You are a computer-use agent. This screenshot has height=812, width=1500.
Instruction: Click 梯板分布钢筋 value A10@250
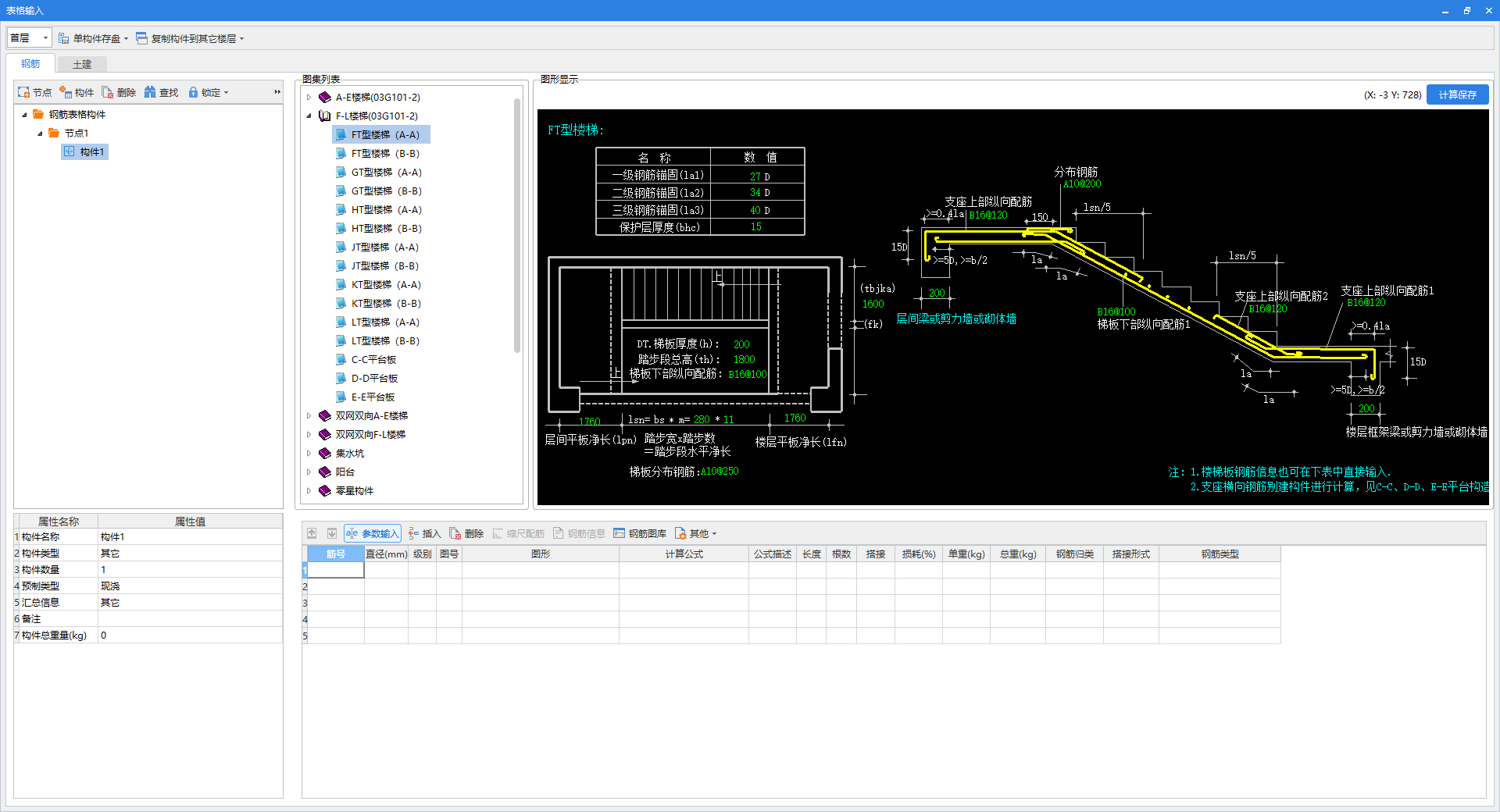tap(719, 472)
